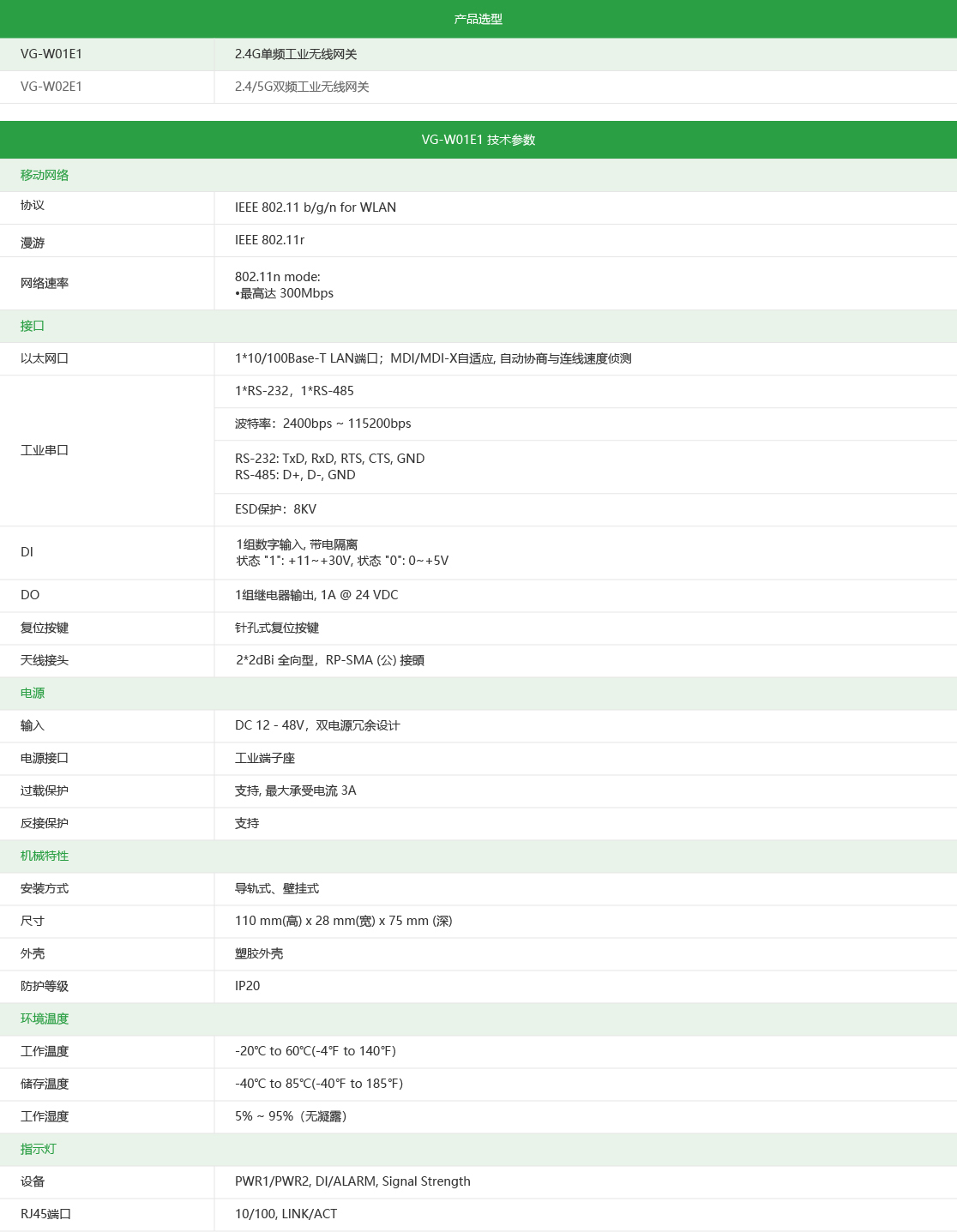Screen dimensions: 957x1232
Task: Click '2.4G单频工业无线网关' description
Action: click(x=296, y=54)
